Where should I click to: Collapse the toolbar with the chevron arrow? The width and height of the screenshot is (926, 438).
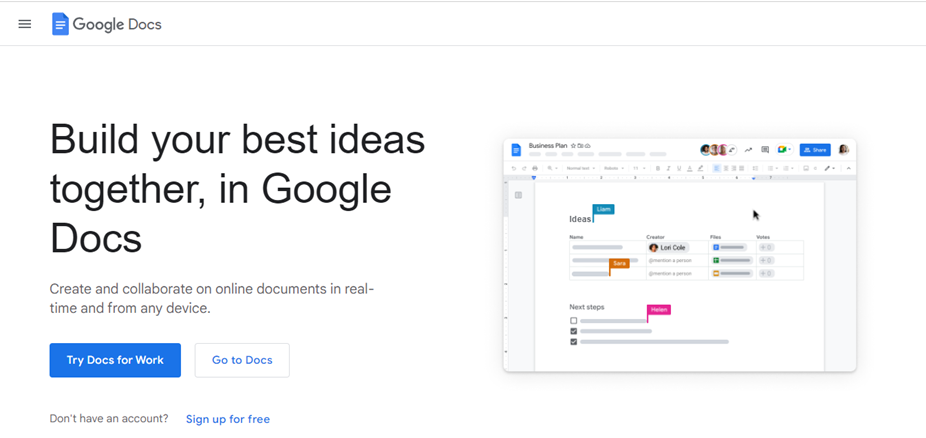coord(848,168)
